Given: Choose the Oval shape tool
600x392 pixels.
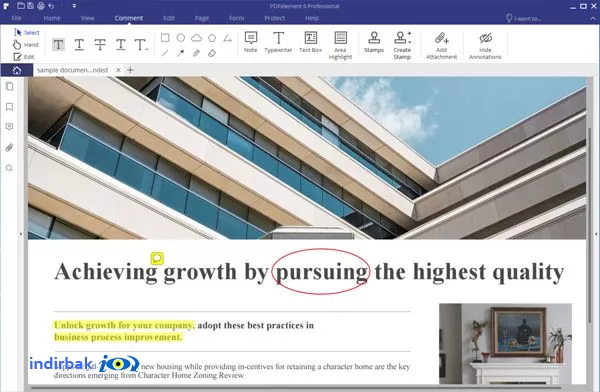Looking at the screenshot, I should pyautogui.click(x=181, y=38).
